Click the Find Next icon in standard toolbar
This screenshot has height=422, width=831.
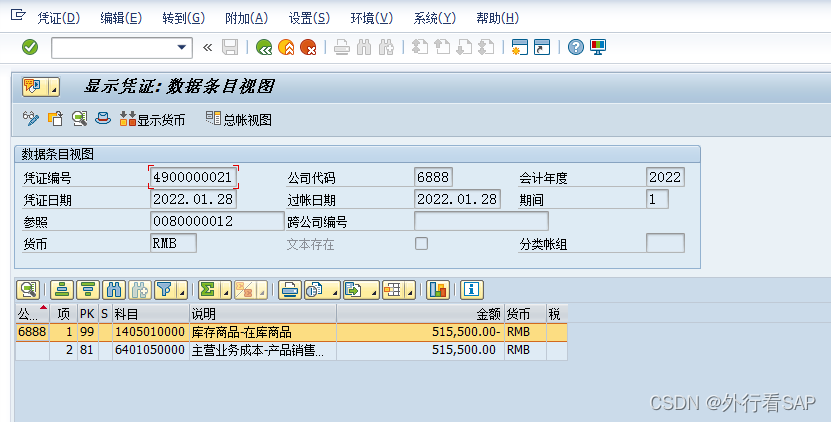tap(386, 47)
